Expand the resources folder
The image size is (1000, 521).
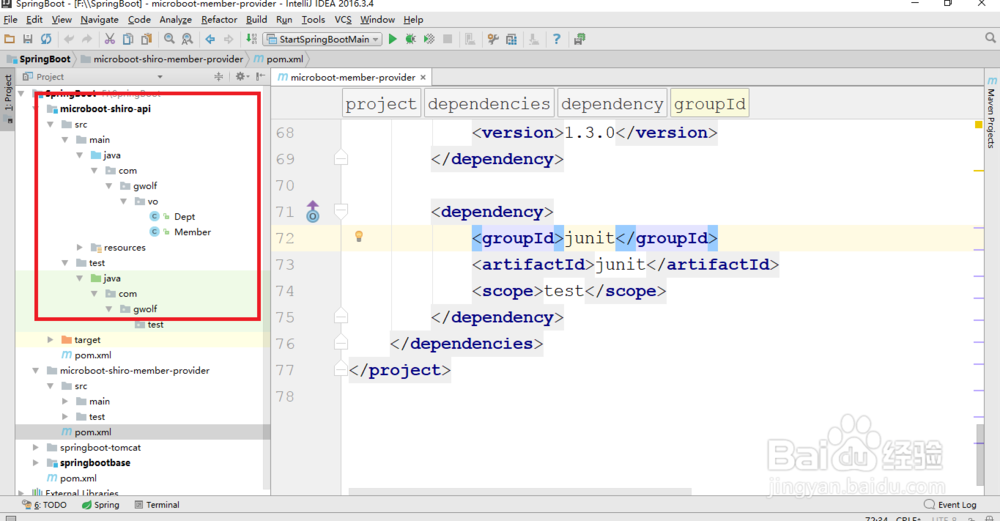tap(80, 247)
